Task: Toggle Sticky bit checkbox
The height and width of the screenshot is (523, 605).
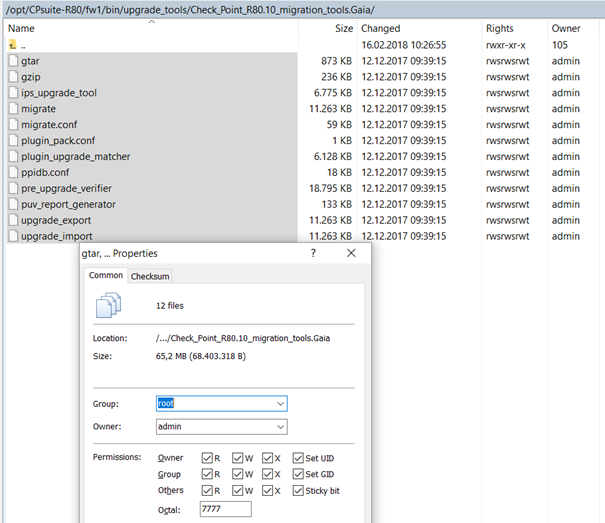Action: [298, 490]
